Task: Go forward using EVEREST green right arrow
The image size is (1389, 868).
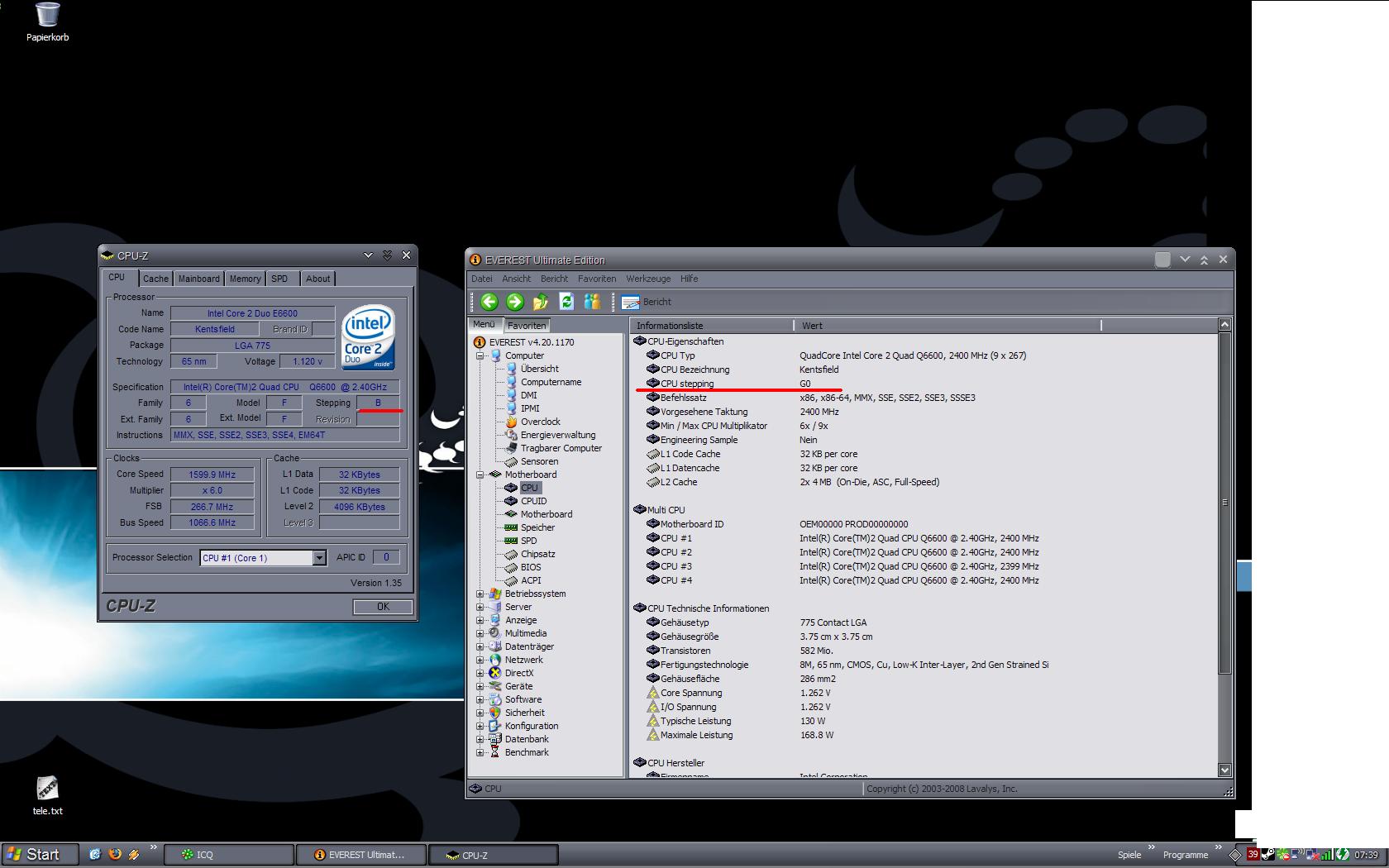Action: coord(514,302)
